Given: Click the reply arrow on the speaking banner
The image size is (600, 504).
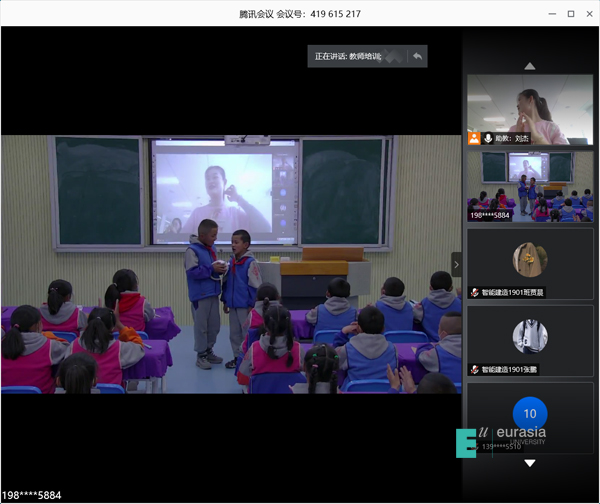Looking at the screenshot, I should click(x=417, y=56).
